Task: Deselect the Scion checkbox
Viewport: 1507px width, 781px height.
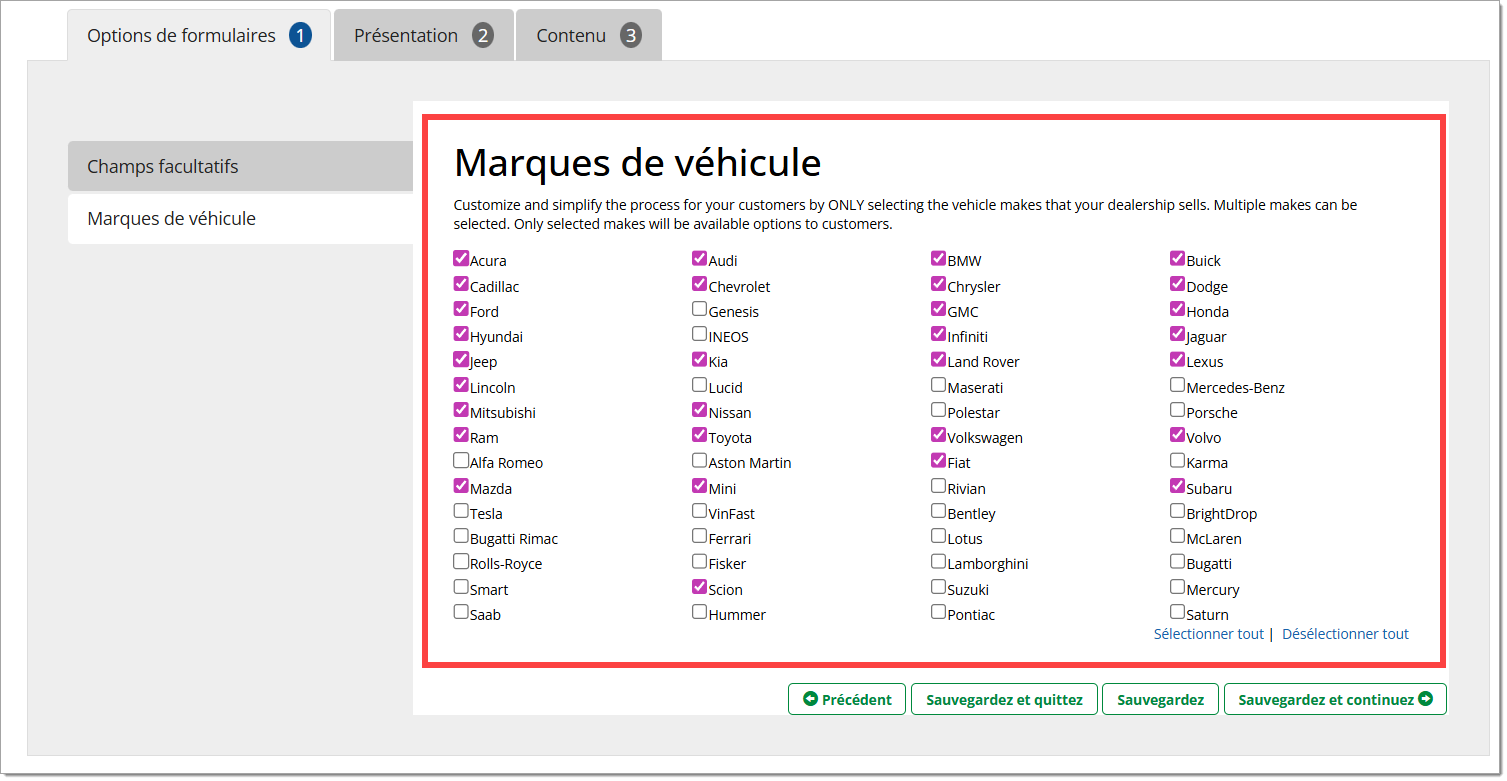Action: click(700, 587)
